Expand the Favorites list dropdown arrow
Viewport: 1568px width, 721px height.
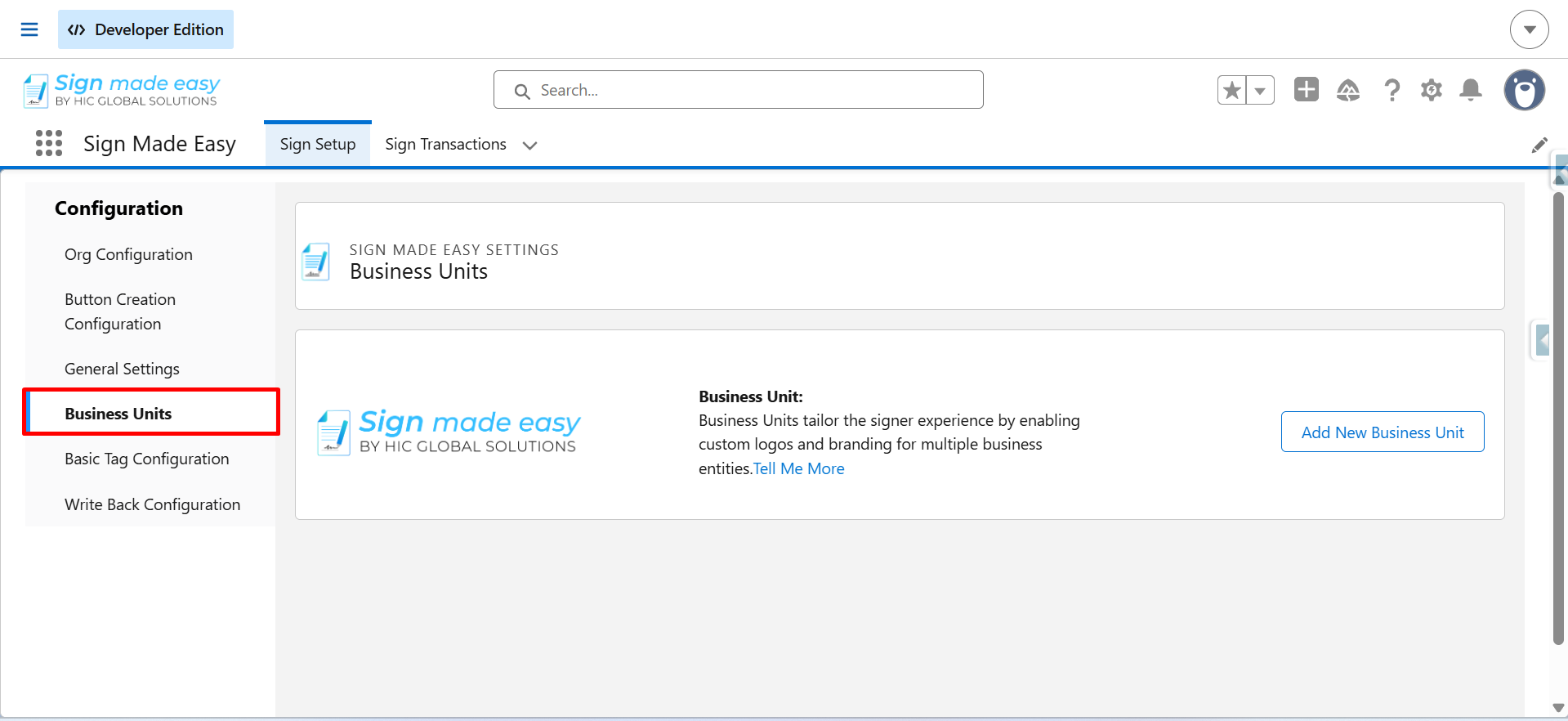(1260, 90)
